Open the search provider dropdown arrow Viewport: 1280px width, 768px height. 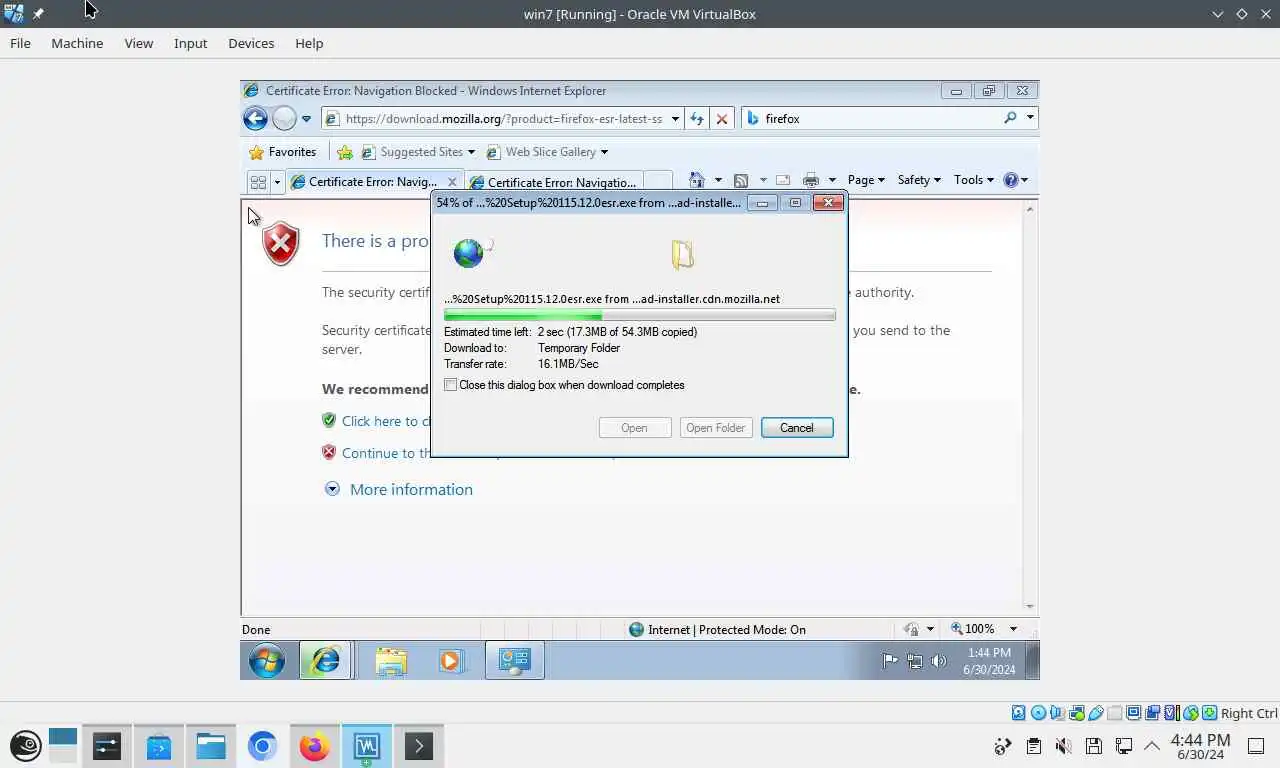pyautogui.click(x=1030, y=118)
